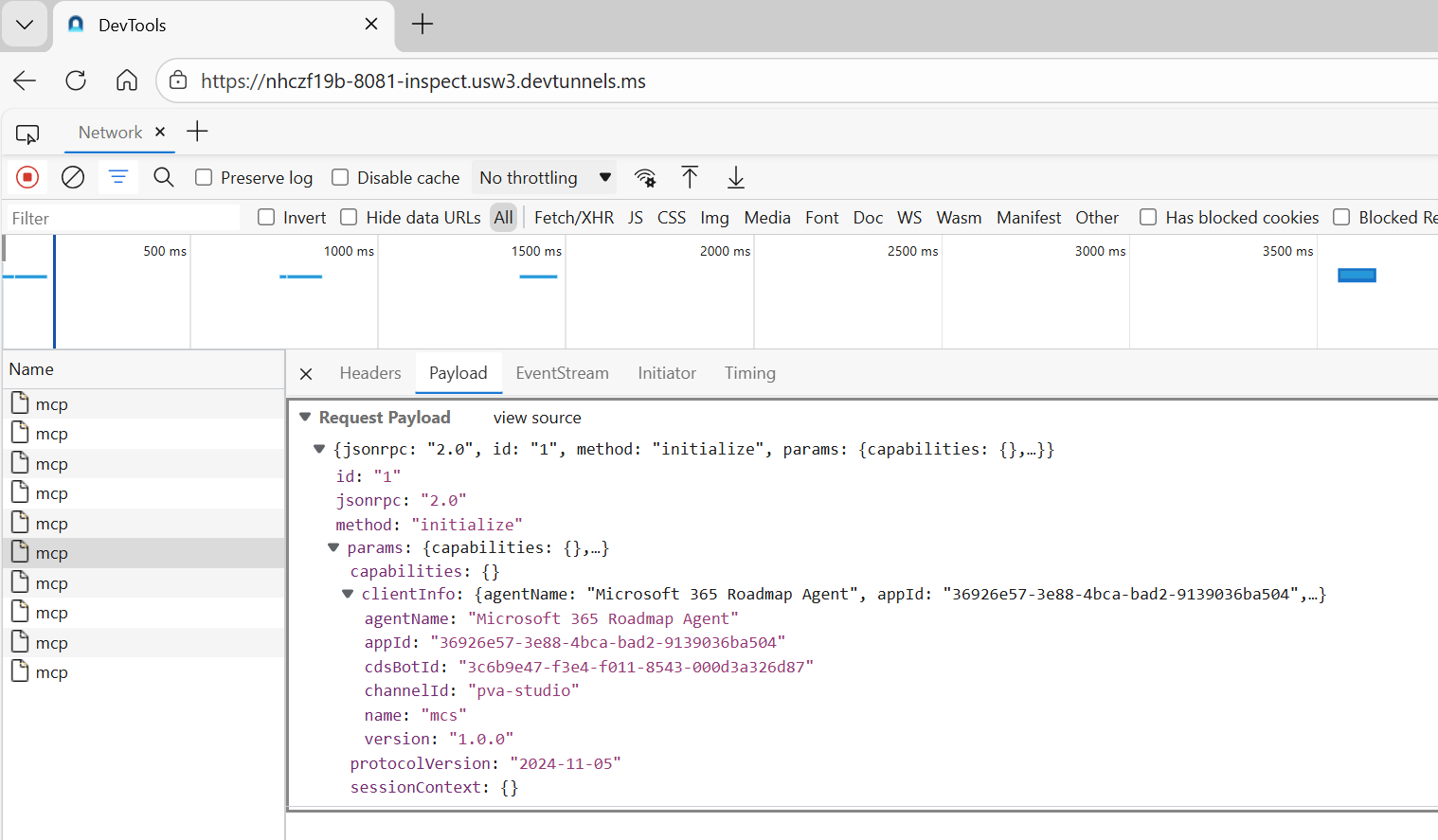Image resolution: width=1438 pixels, height=840 pixels.
Task: Hide the network filter bar
Action: 117,177
